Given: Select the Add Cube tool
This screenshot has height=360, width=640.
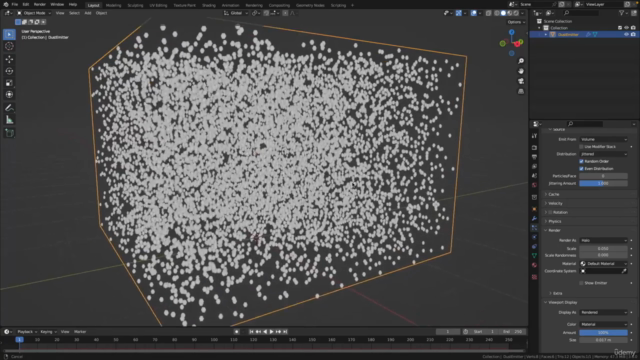Looking at the screenshot, I should (x=9, y=133).
